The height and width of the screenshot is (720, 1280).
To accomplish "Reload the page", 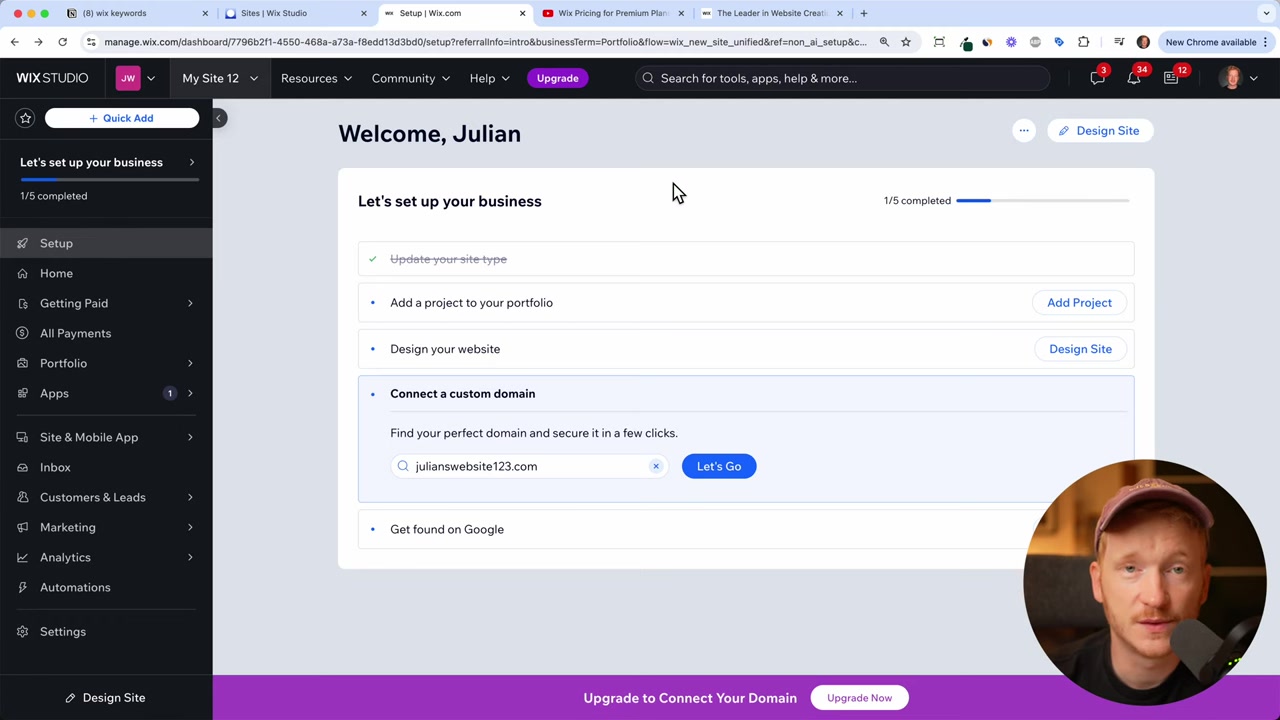I will tap(62, 42).
